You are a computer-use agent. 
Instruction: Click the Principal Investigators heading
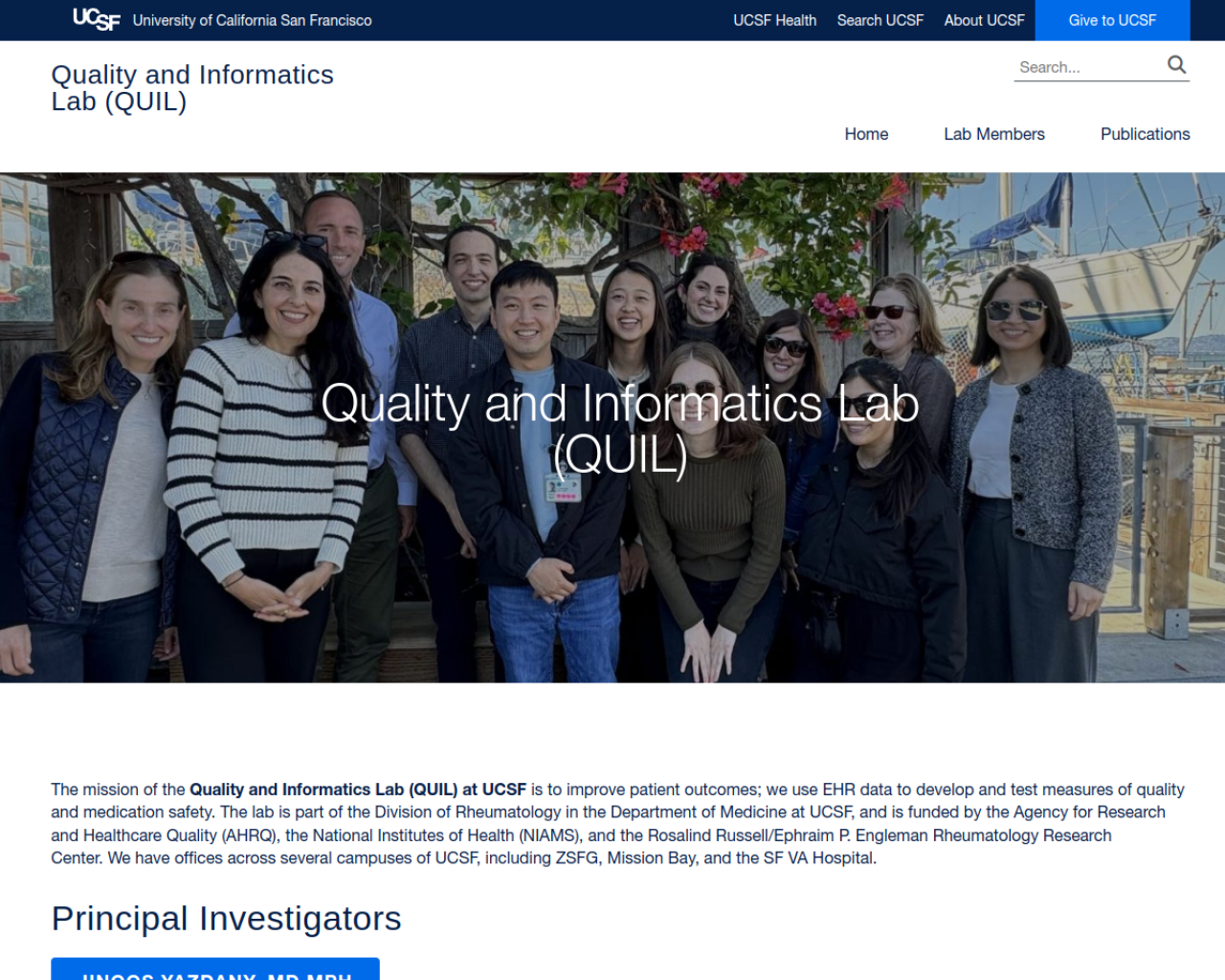click(226, 918)
